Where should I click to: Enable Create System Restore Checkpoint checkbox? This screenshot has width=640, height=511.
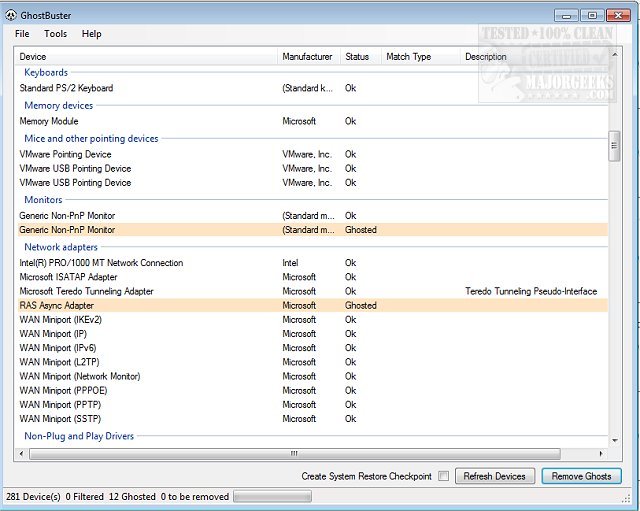443,476
